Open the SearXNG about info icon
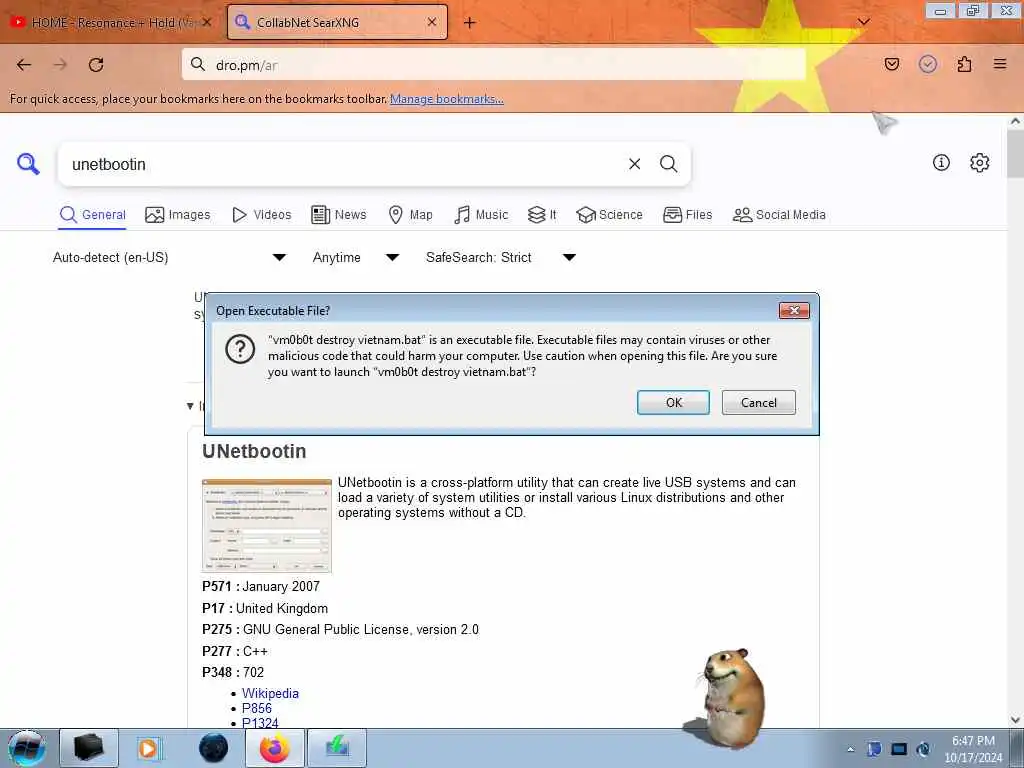Viewport: 1024px width, 768px height. coord(941,163)
